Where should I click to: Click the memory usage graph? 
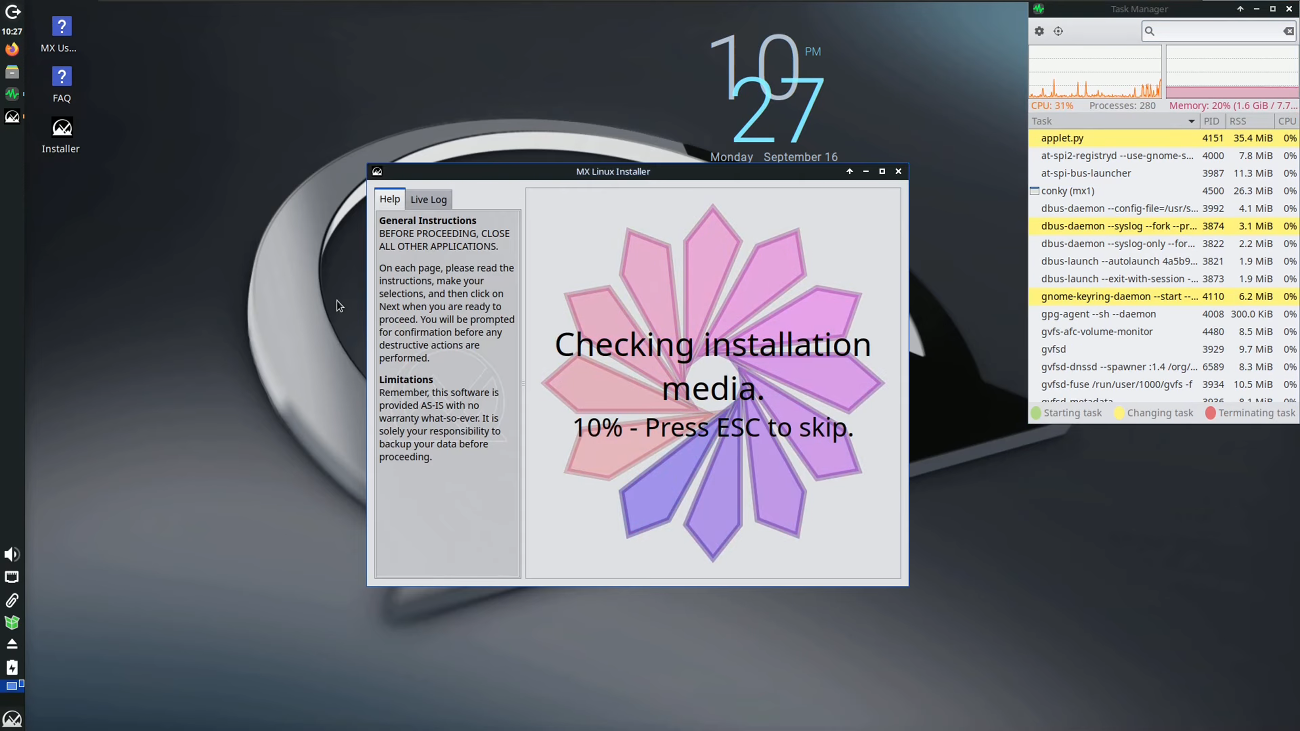1232,72
